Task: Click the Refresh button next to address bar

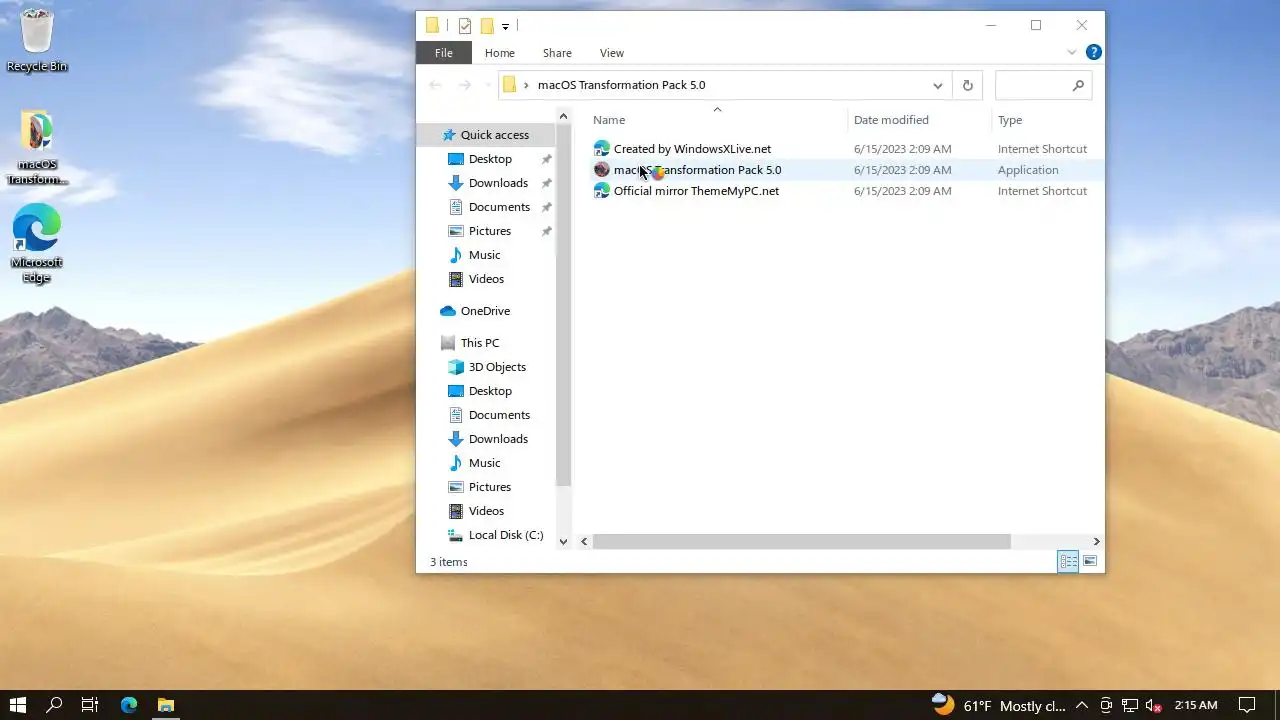Action: tap(967, 85)
